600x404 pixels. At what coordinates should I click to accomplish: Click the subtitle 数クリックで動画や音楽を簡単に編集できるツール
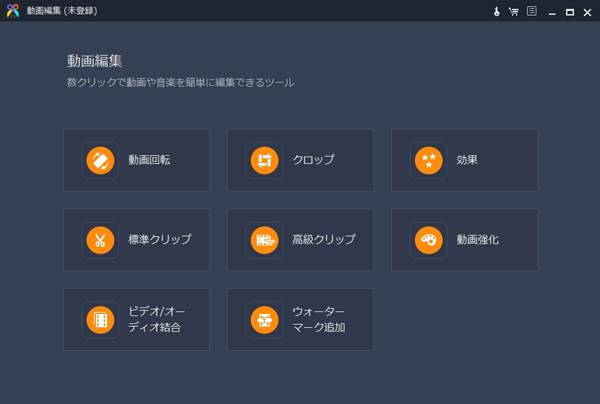(181, 82)
